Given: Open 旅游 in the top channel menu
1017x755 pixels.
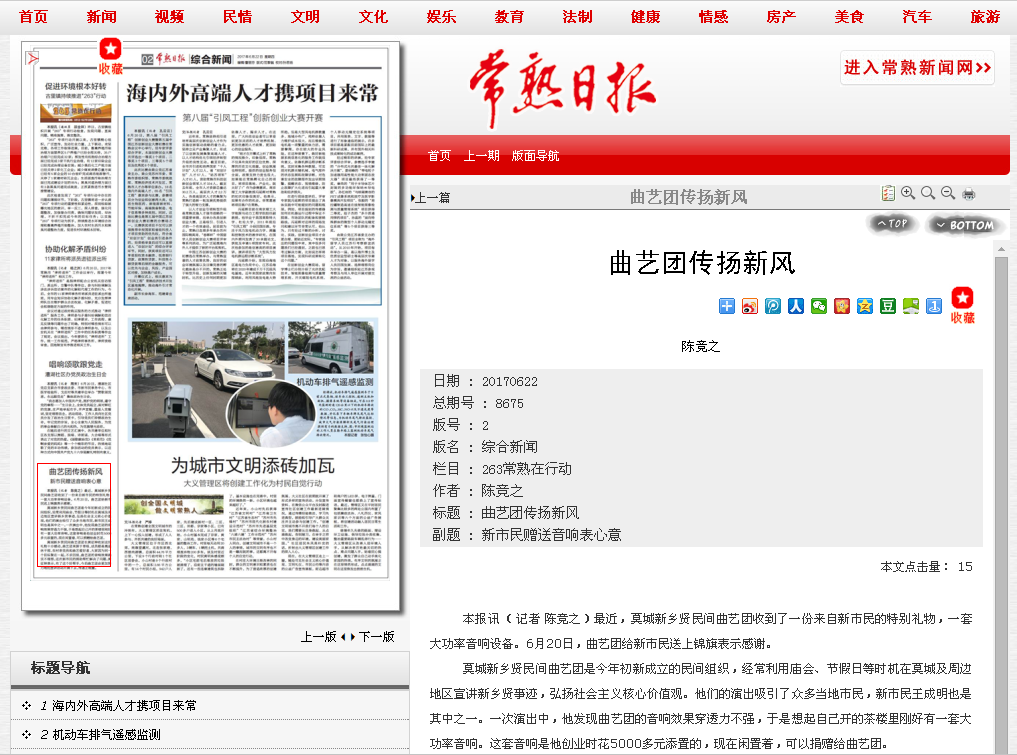Looking at the screenshot, I should tap(985, 17).
